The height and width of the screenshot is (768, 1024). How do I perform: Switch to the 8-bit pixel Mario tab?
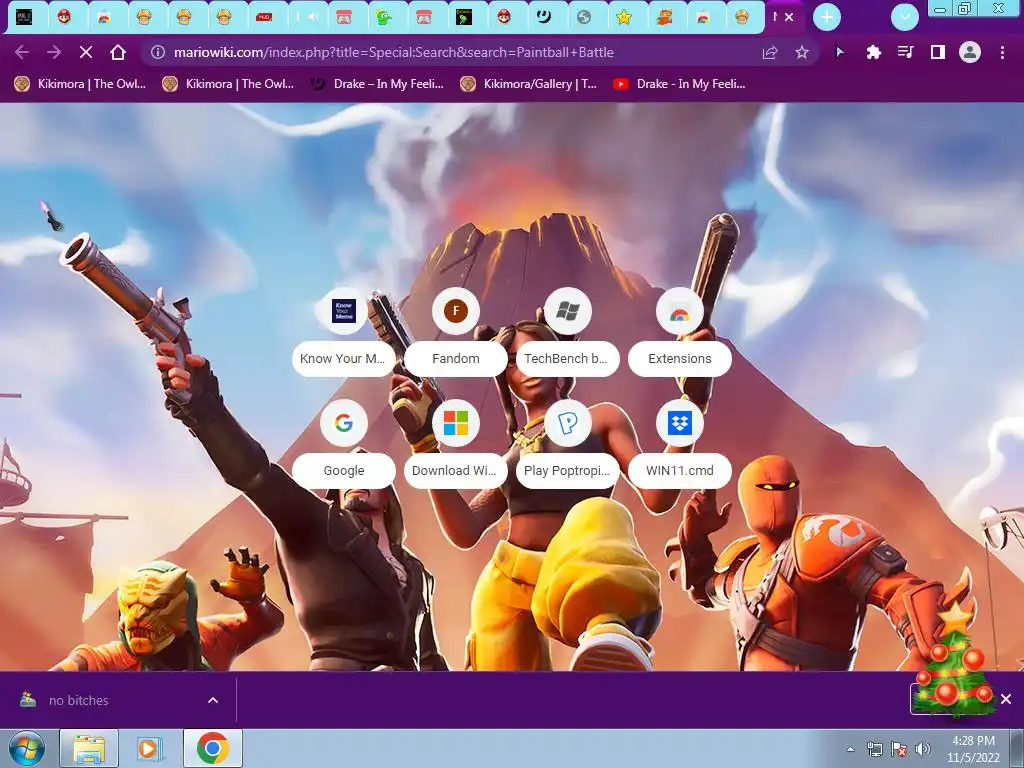[664, 18]
